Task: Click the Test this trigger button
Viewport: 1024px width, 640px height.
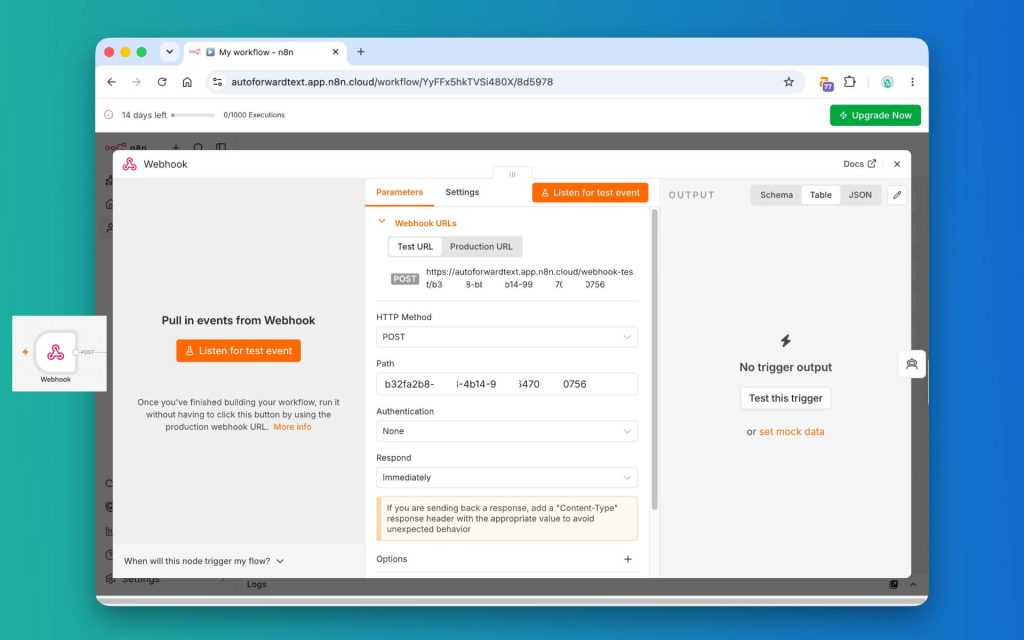Action: 785,398
